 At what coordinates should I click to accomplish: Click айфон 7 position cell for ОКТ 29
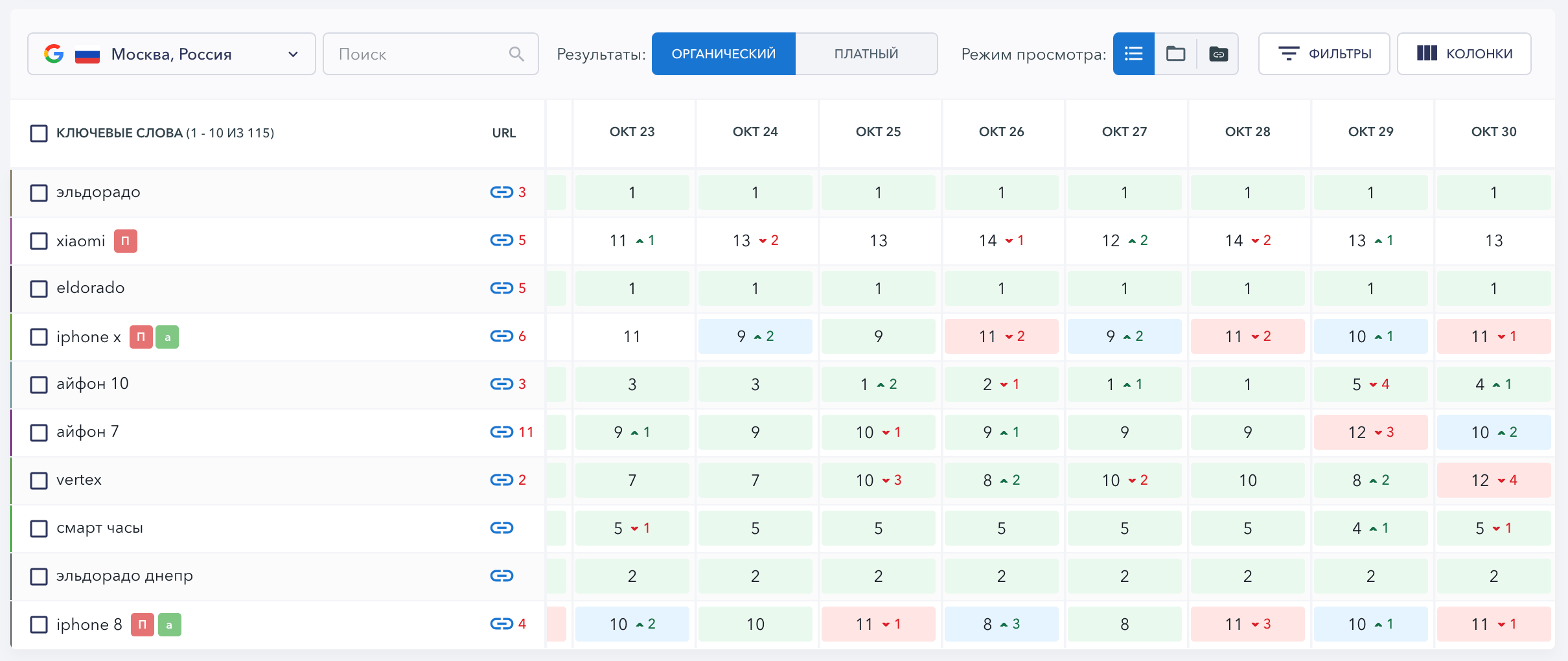click(1371, 432)
